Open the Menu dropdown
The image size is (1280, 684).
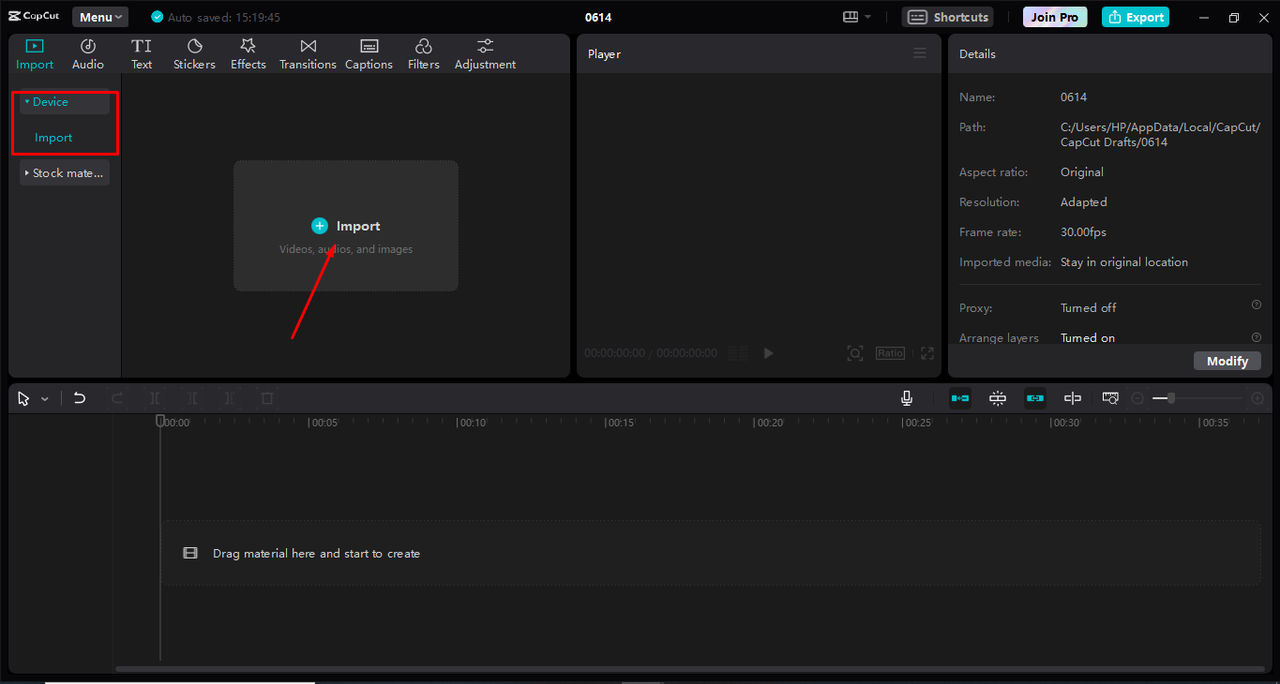(100, 17)
